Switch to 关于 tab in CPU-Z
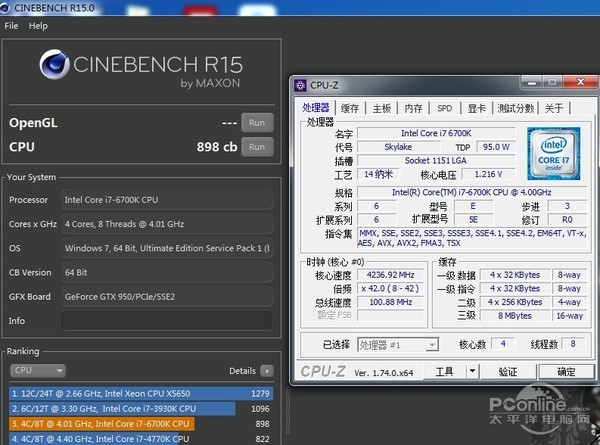This screenshot has height=445, width=600. point(554,108)
